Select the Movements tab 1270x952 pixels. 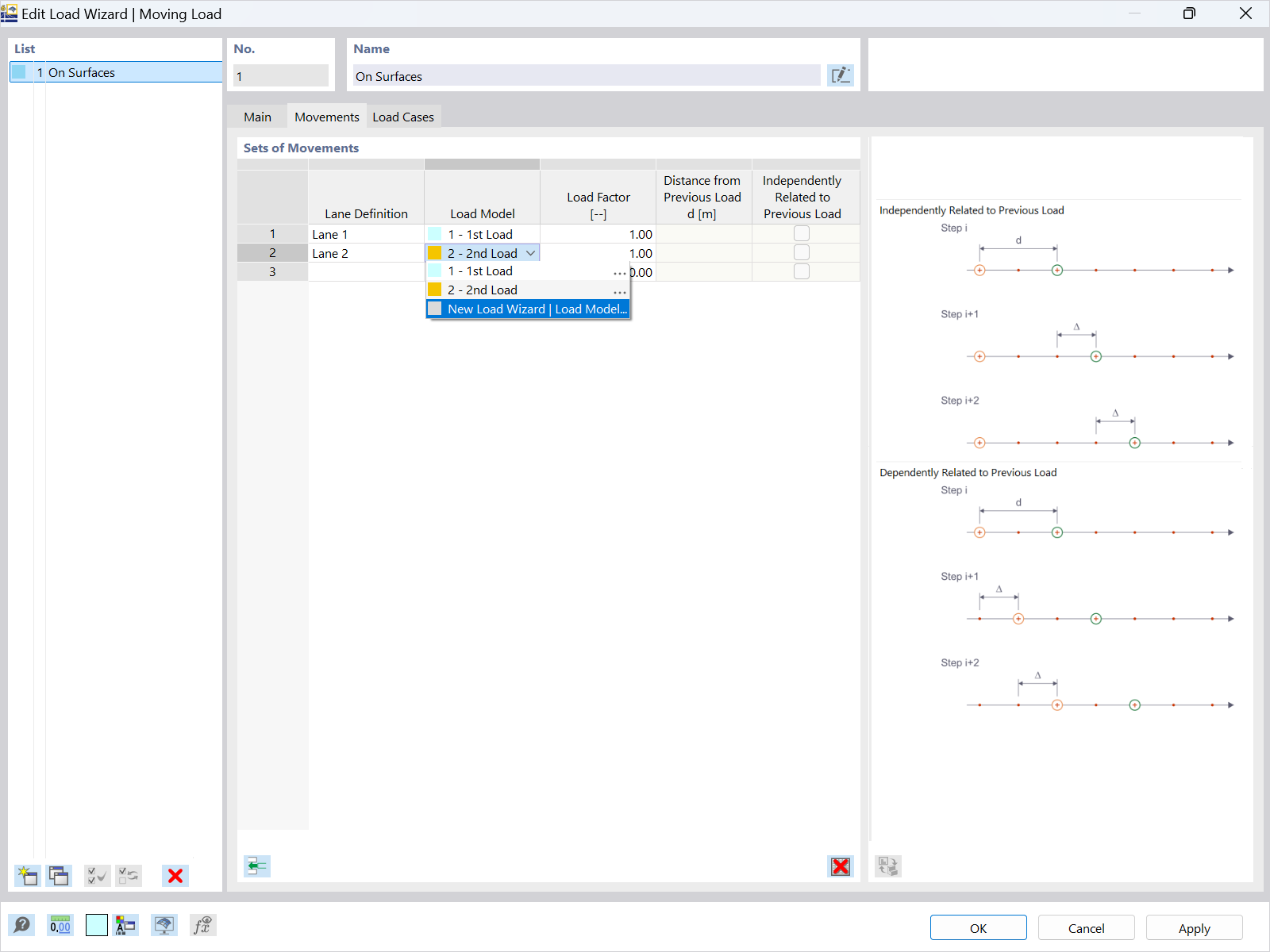(327, 117)
